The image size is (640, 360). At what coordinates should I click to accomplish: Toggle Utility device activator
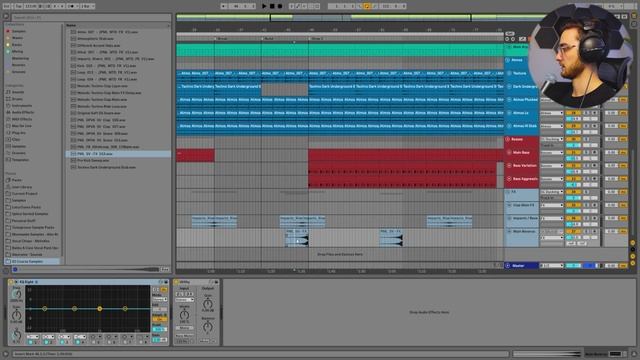coord(176,282)
